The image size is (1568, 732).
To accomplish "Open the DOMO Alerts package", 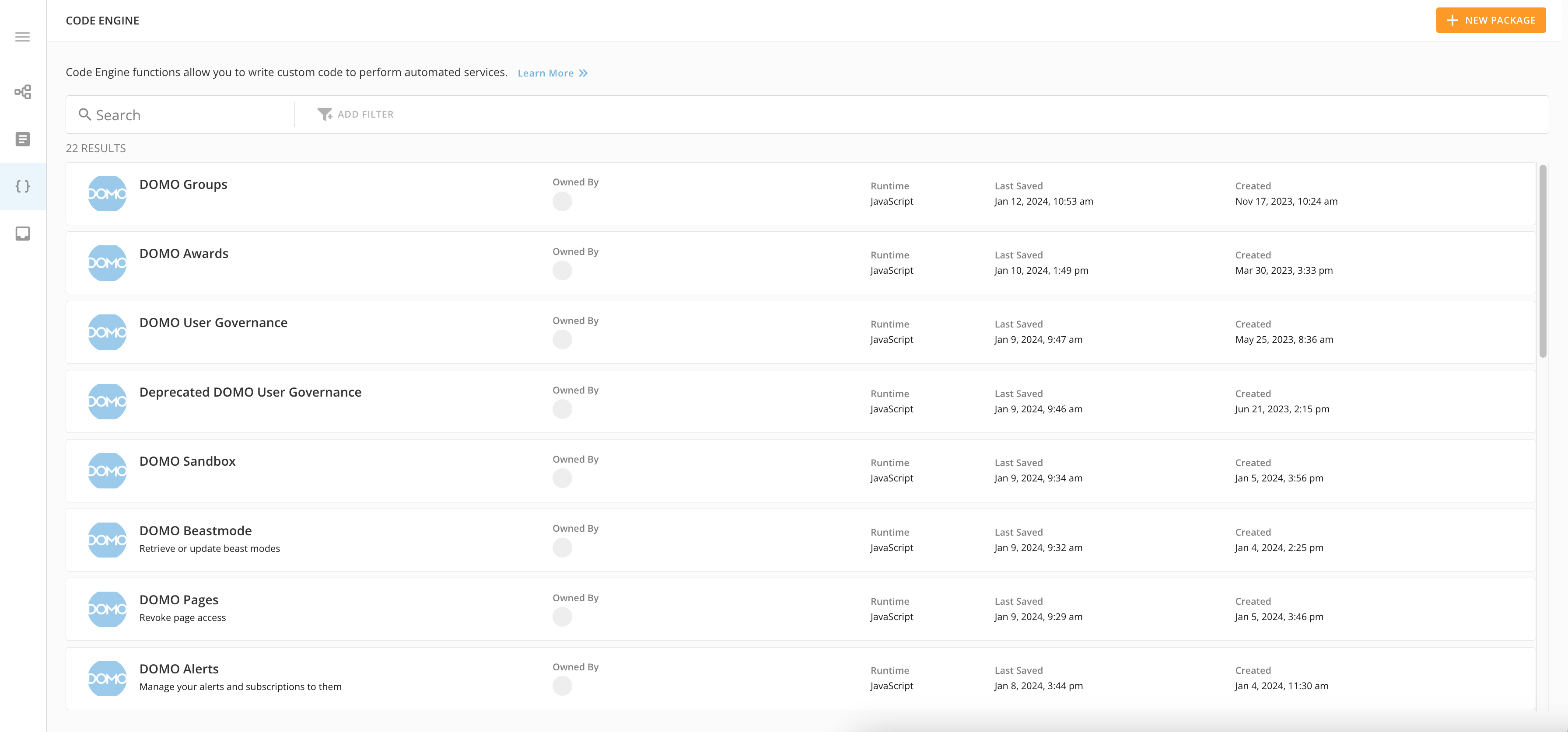I will tap(179, 669).
